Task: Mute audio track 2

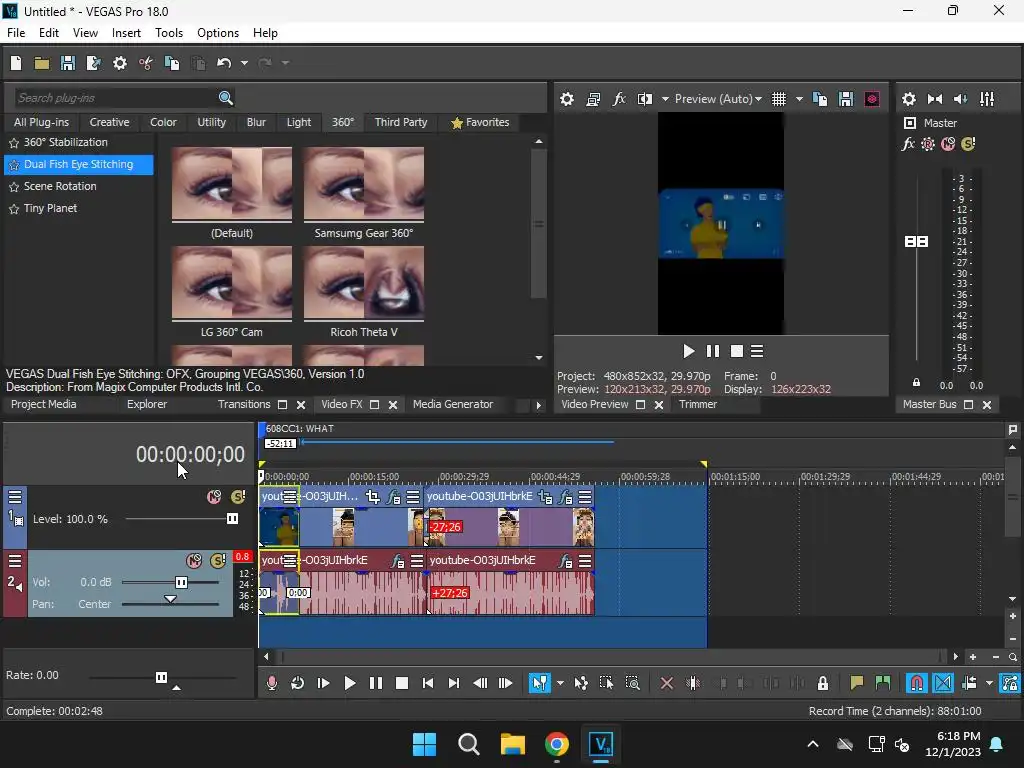Action: pyautogui.click(x=194, y=560)
